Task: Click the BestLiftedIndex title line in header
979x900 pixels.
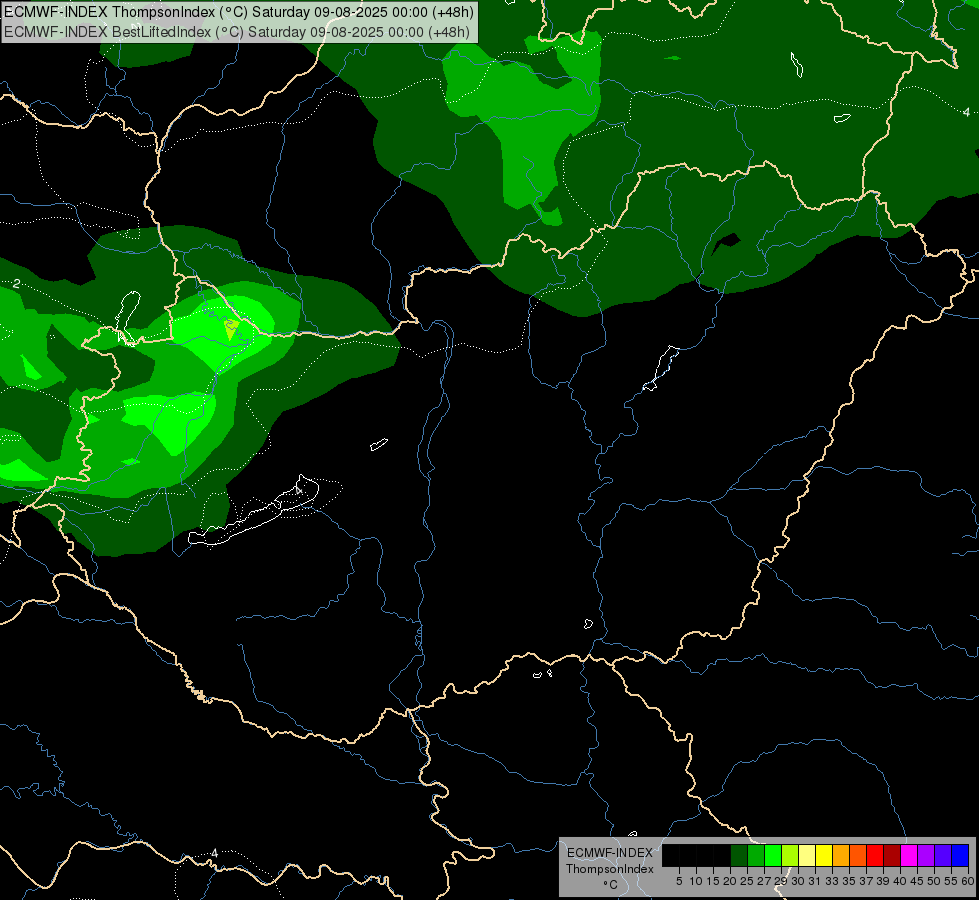Action: pos(236,32)
